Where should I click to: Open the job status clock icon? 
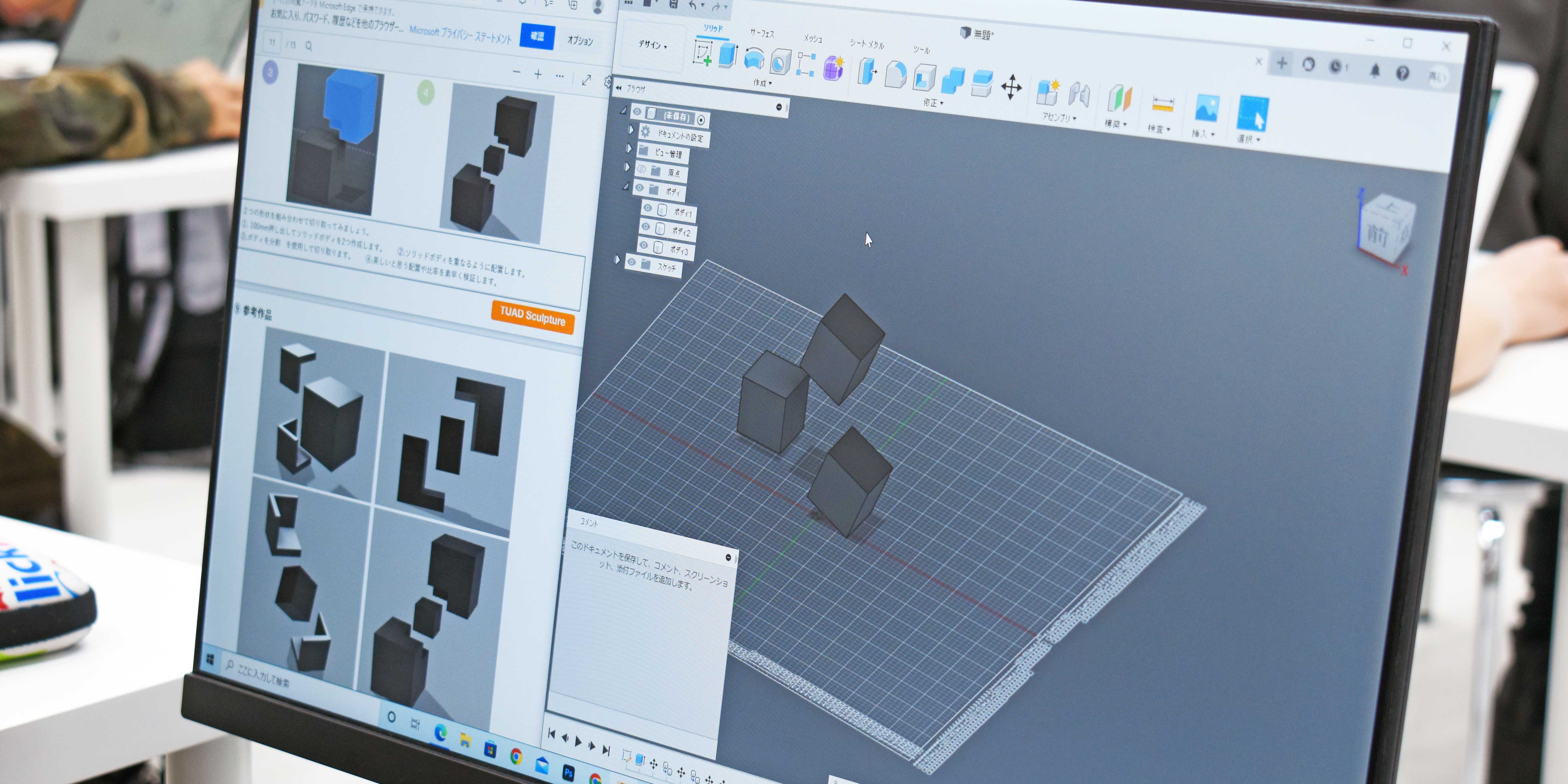click(x=1336, y=67)
